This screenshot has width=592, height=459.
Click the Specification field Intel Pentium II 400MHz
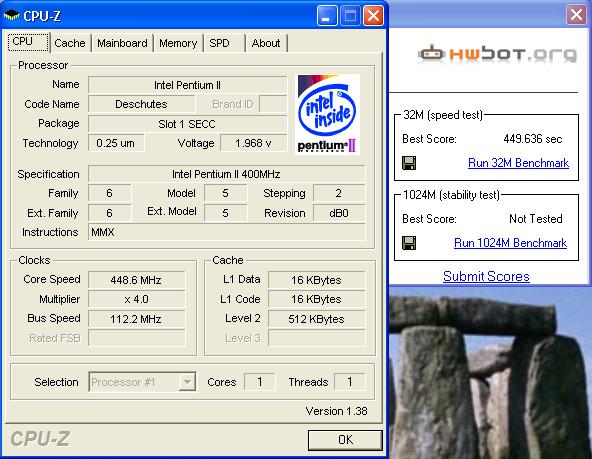(x=226, y=174)
